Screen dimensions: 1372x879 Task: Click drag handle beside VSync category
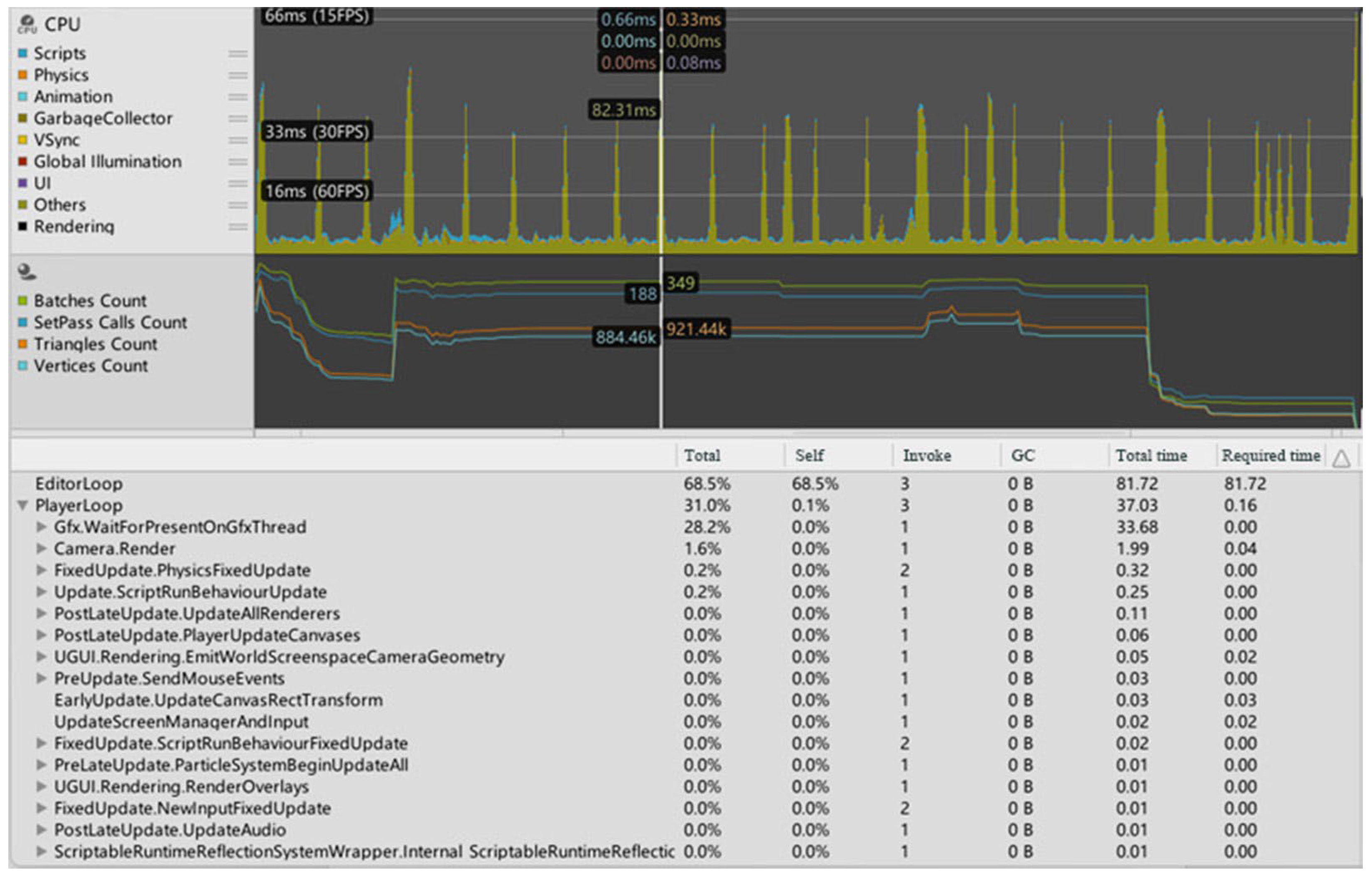pyautogui.click(x=238, y=140)
